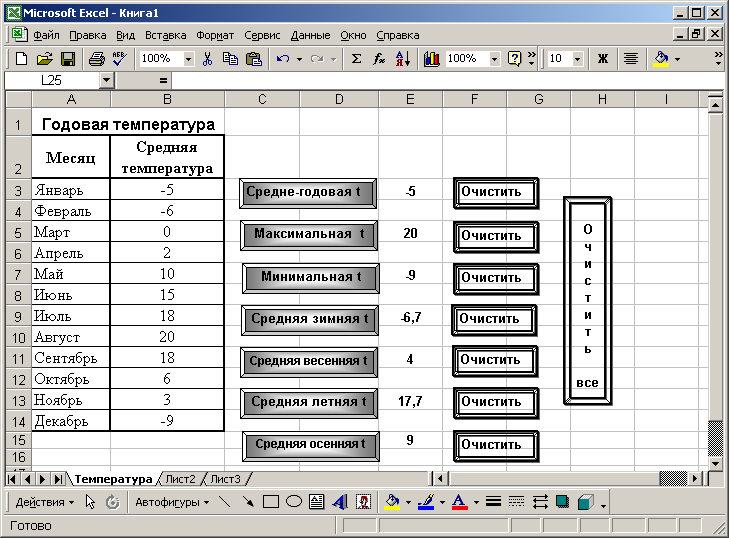Print using the printer icon
Image resolution: width=729 pixels, height=538 pixels.
click(x=96, y=59)
